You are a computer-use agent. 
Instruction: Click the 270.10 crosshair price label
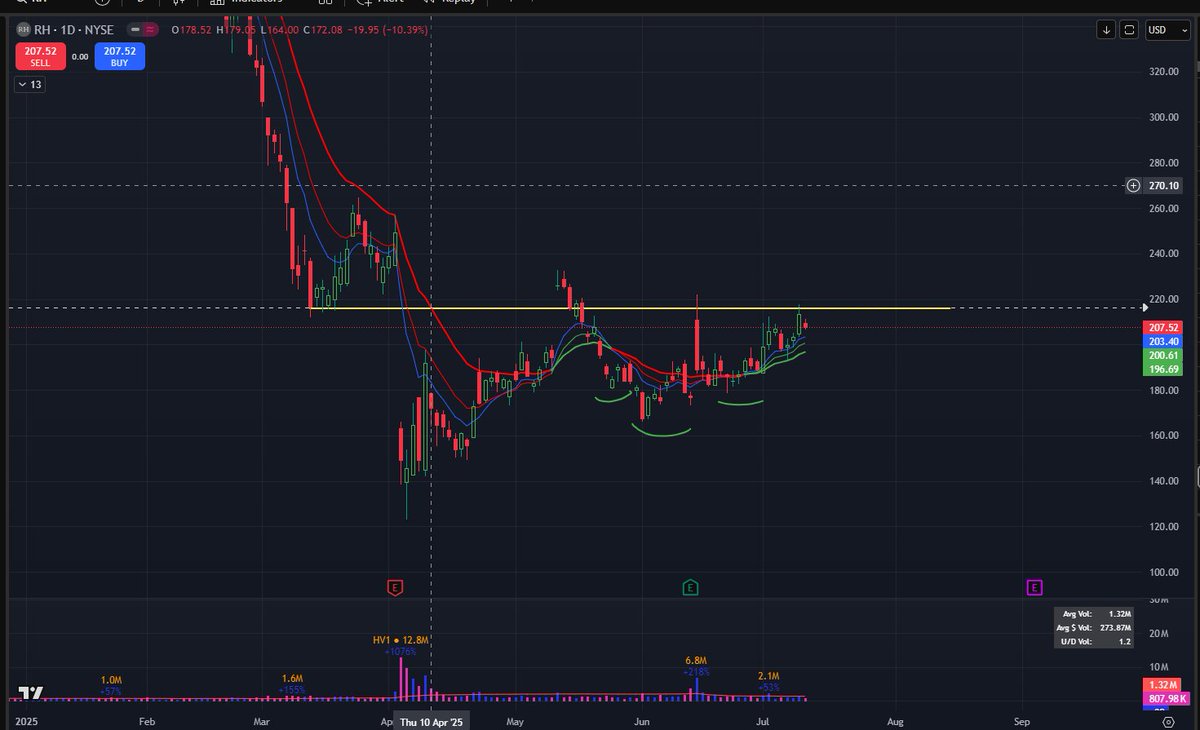[1163, 185]
